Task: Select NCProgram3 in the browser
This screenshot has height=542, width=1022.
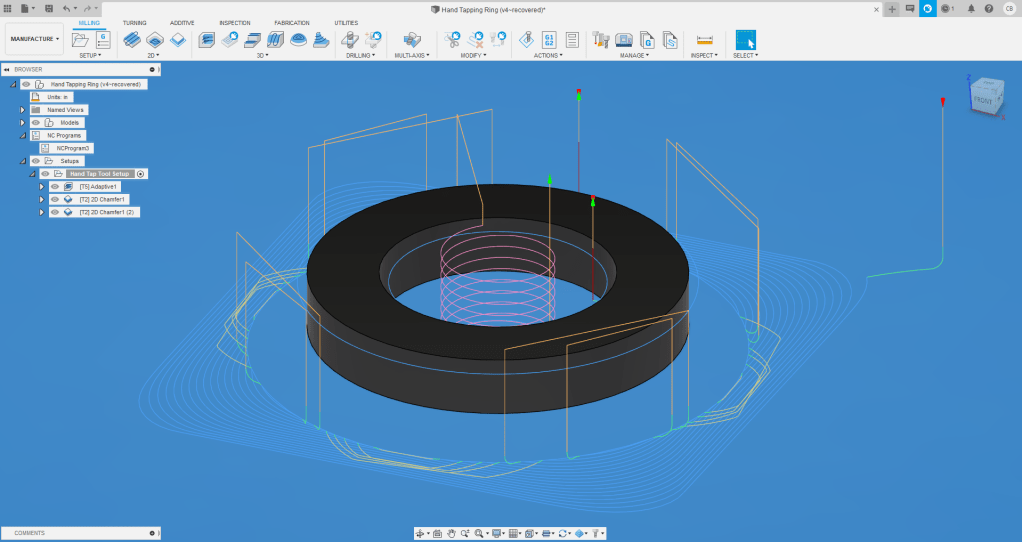Action: pyautogui.click(x=73, y=148)
